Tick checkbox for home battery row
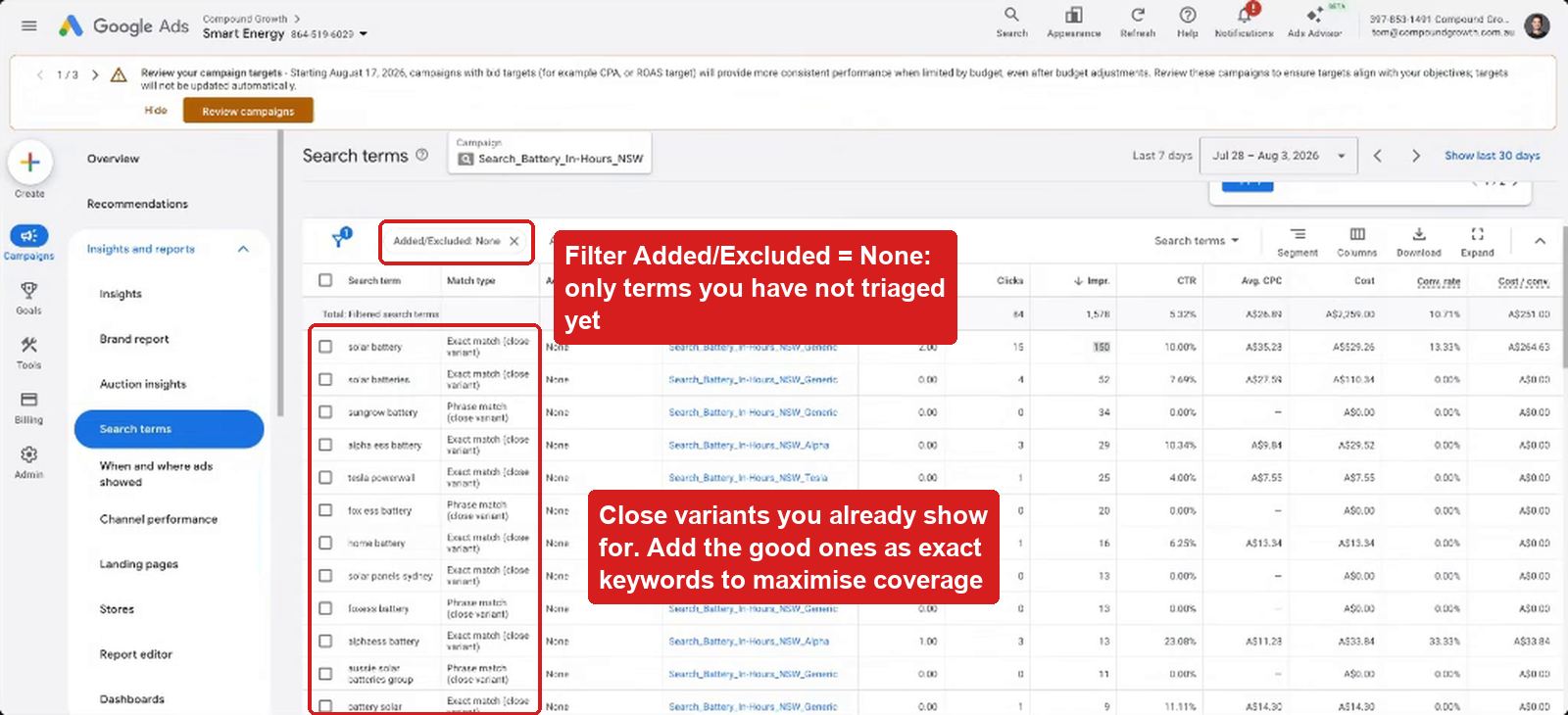Image resolution: width=1568 pixels, height=715 pixels. click(x=325, y=543)
